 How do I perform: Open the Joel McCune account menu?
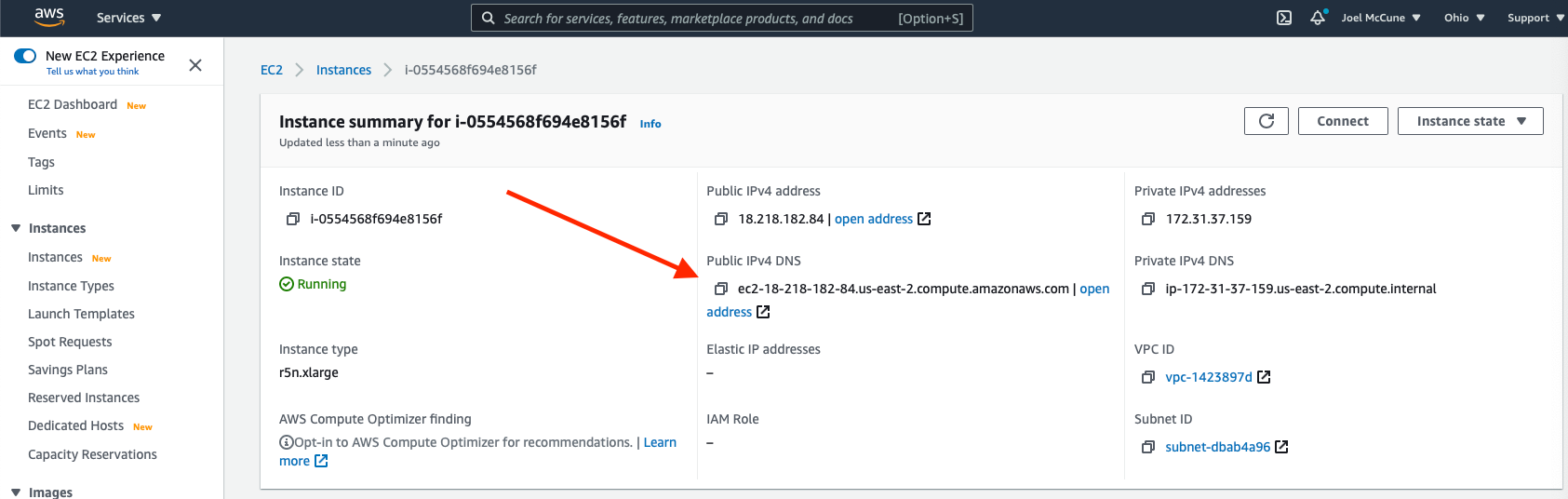1381,18
